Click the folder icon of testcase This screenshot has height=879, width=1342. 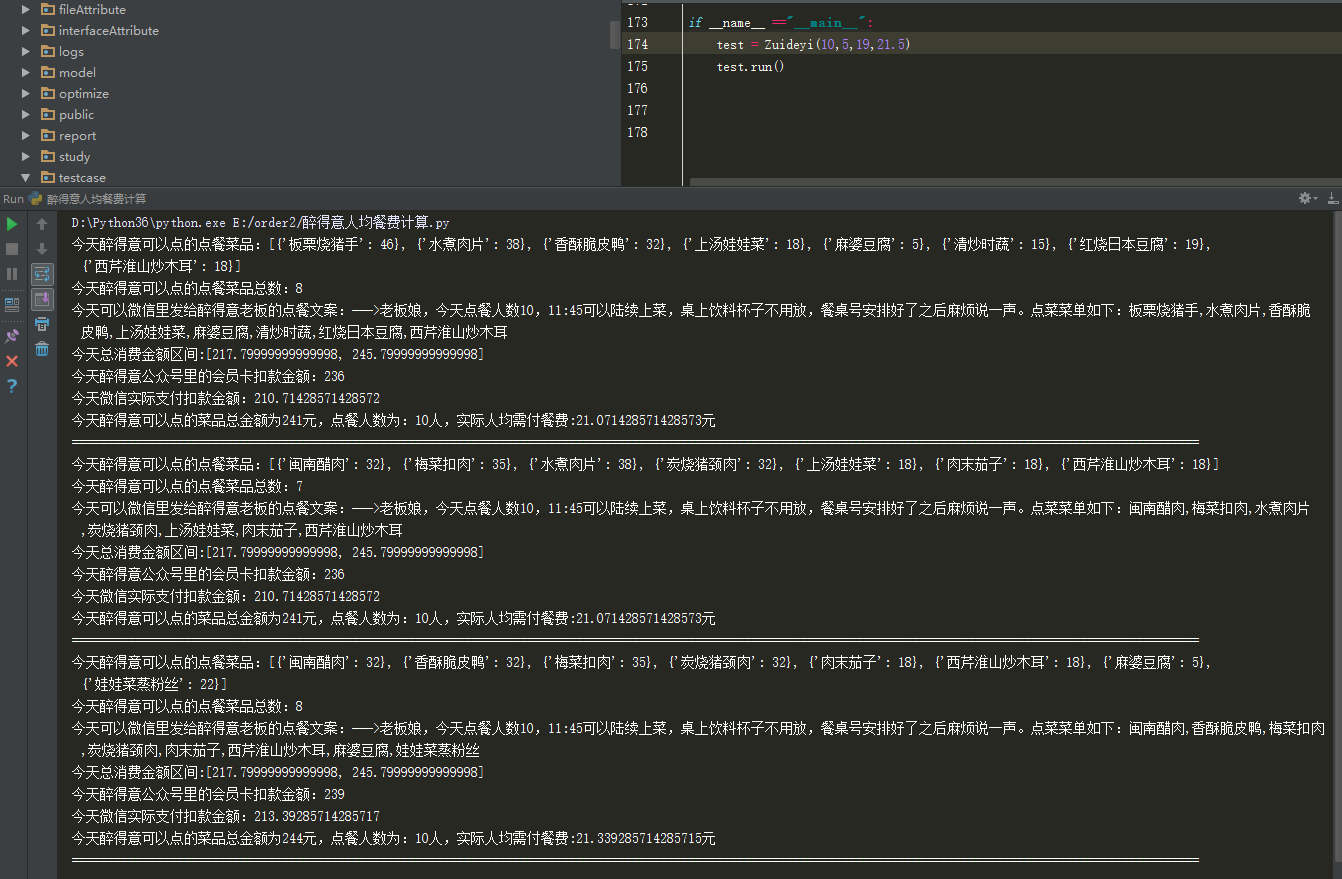click(48, 177)
